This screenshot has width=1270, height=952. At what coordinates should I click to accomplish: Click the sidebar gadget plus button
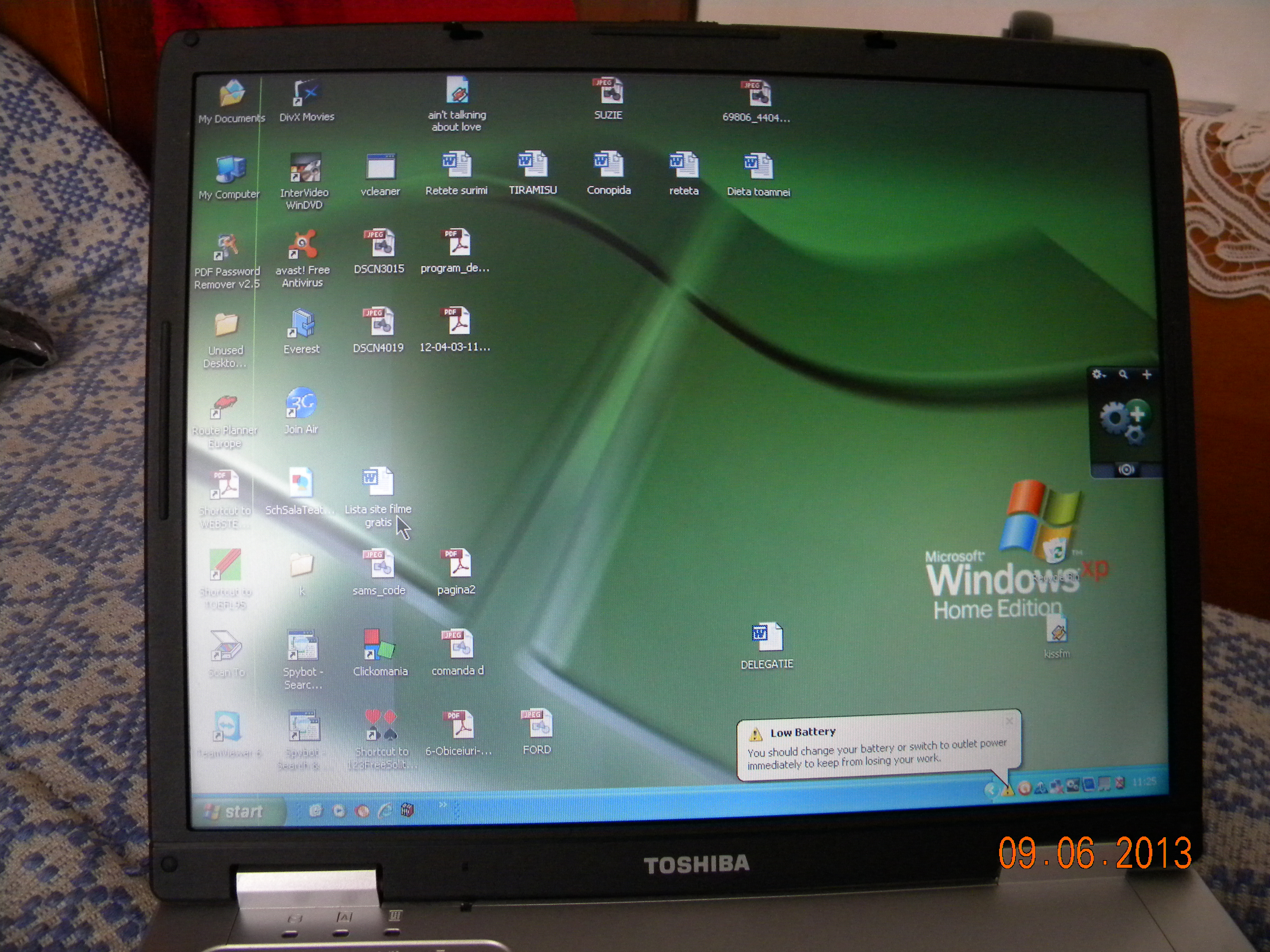1146,375
